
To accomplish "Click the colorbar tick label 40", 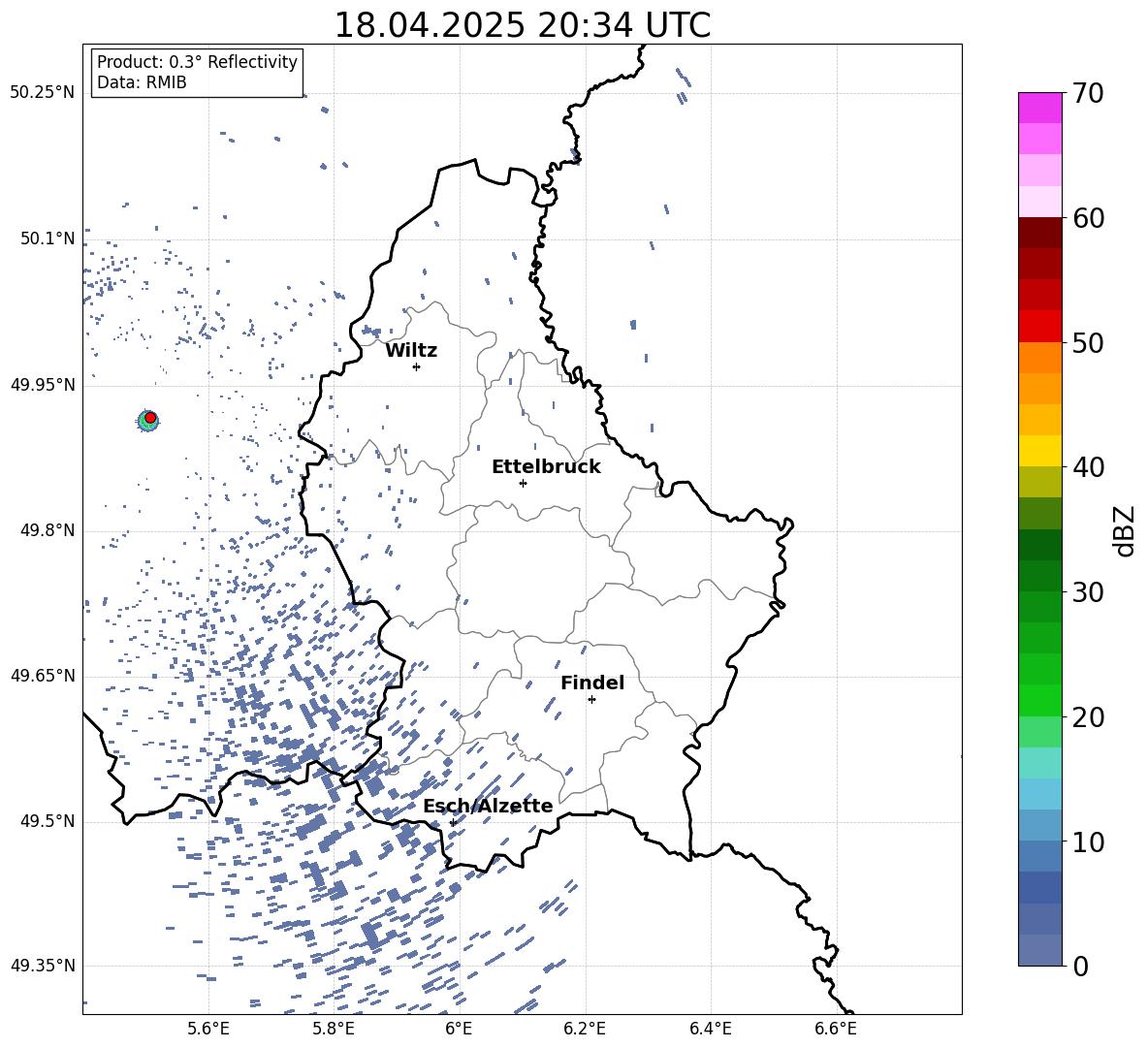I will coord(1088,467).
